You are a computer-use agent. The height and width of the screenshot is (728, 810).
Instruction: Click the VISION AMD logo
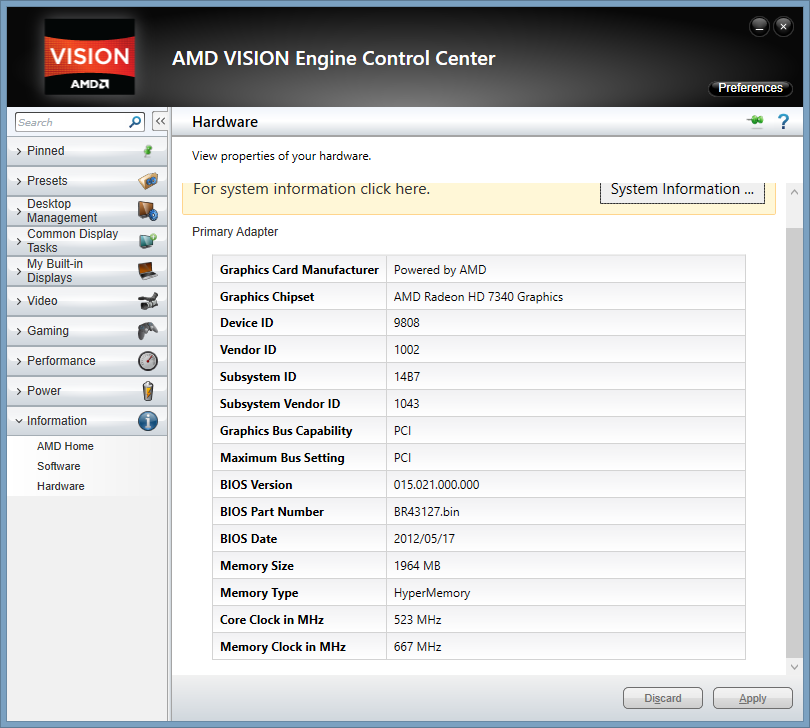coord(89,57)
